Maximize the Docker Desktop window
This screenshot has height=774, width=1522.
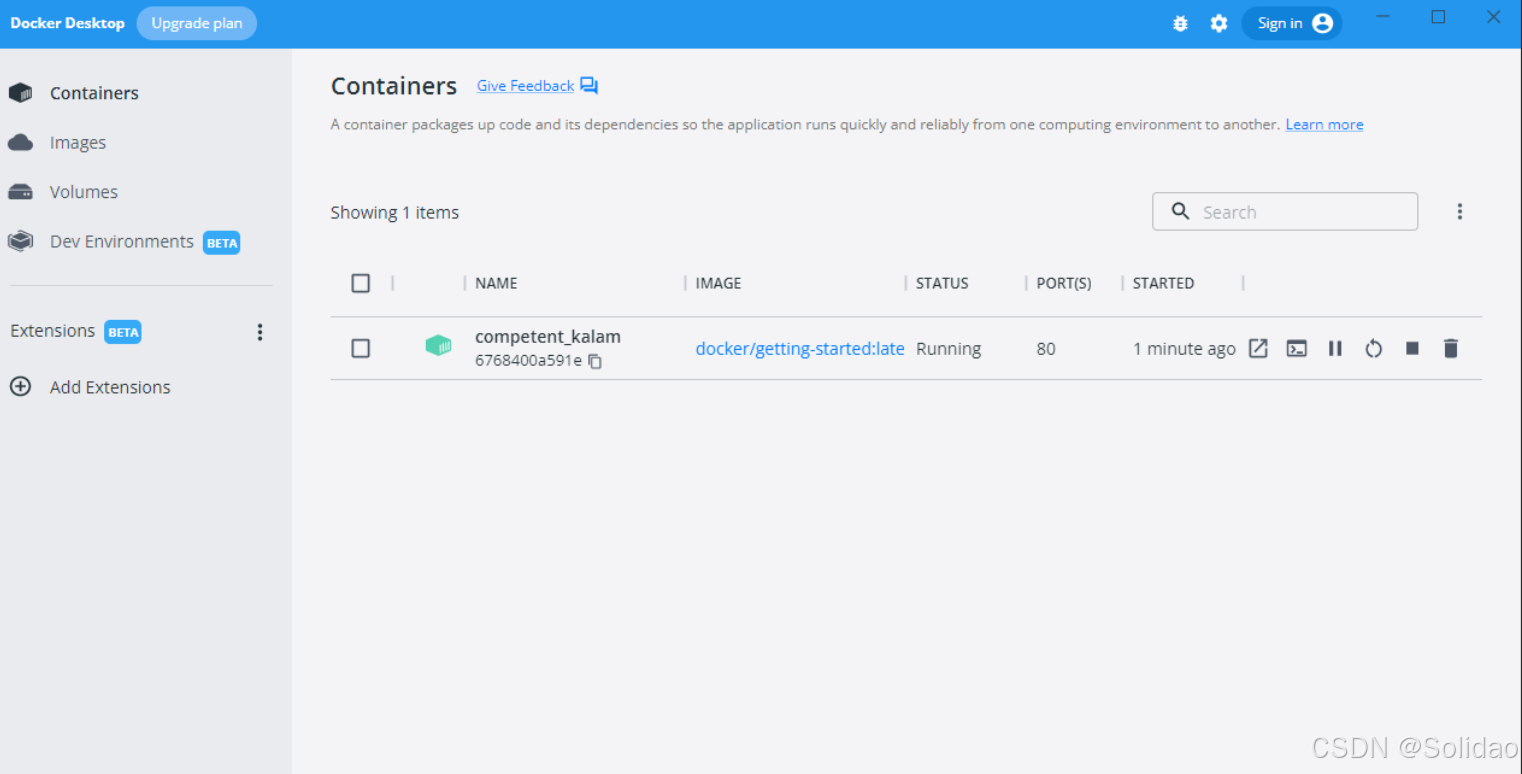[1438, 17]
